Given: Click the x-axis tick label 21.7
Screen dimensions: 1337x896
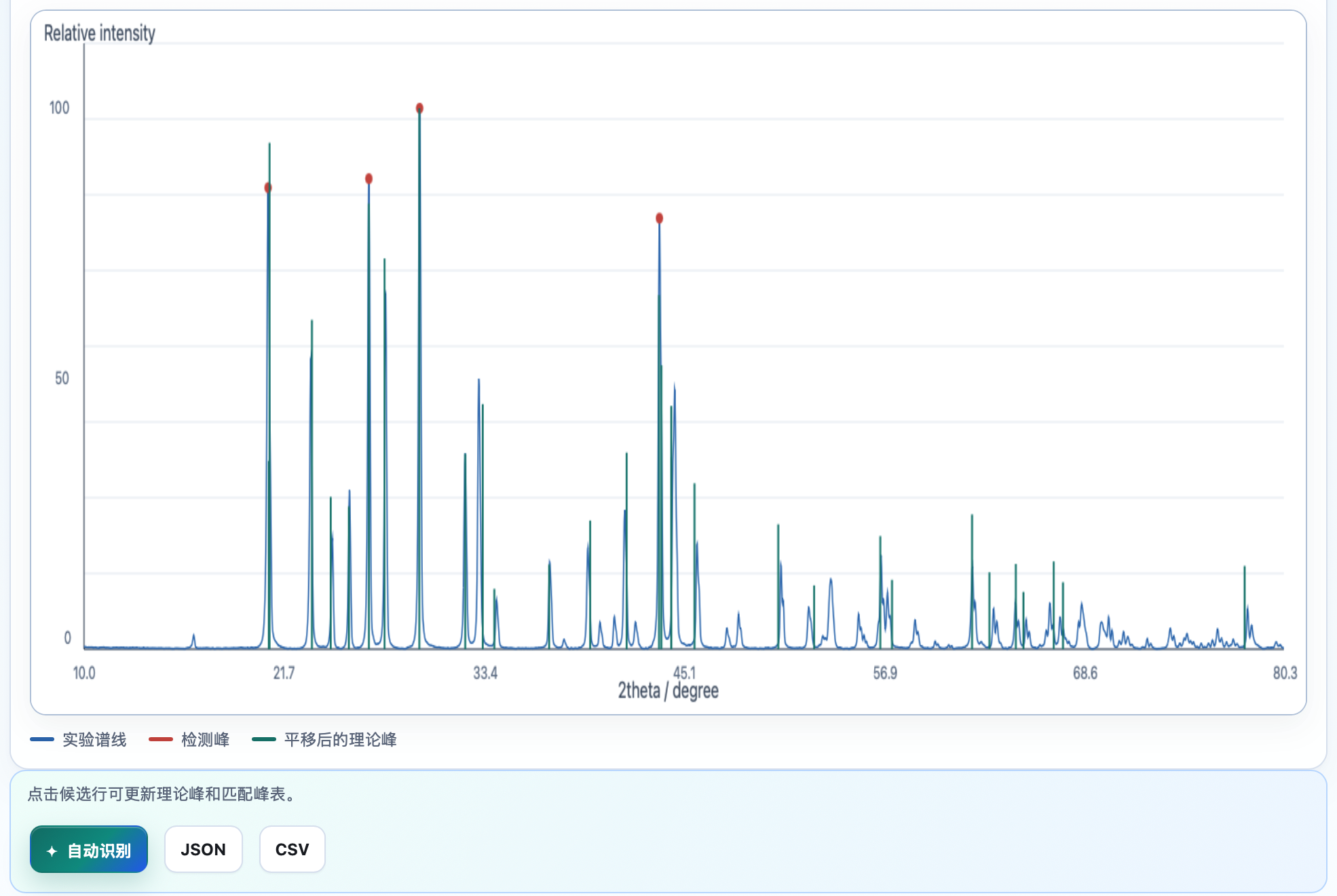Looking at the screenshot, I should click(284, 673).
